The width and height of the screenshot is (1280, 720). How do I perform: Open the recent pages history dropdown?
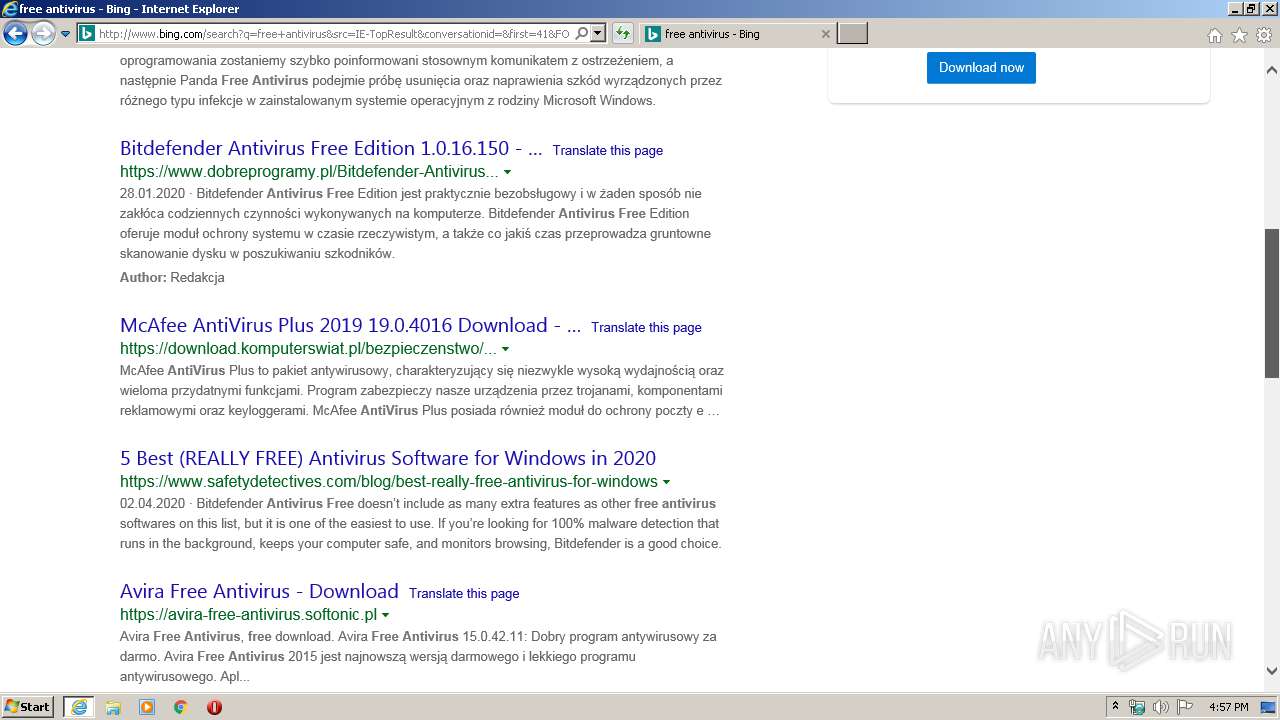65,34
